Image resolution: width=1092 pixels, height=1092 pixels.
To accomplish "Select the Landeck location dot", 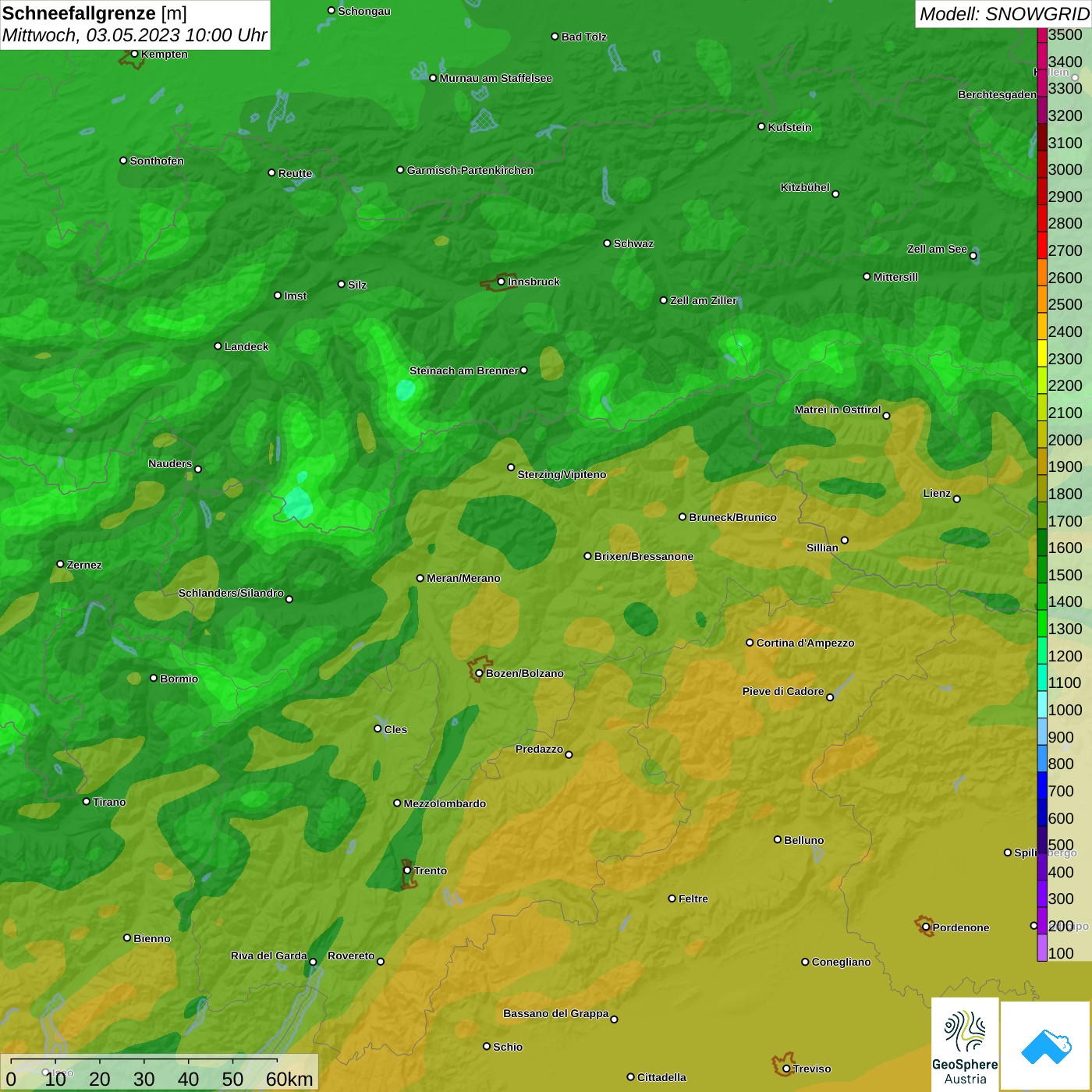I will 218,346.
